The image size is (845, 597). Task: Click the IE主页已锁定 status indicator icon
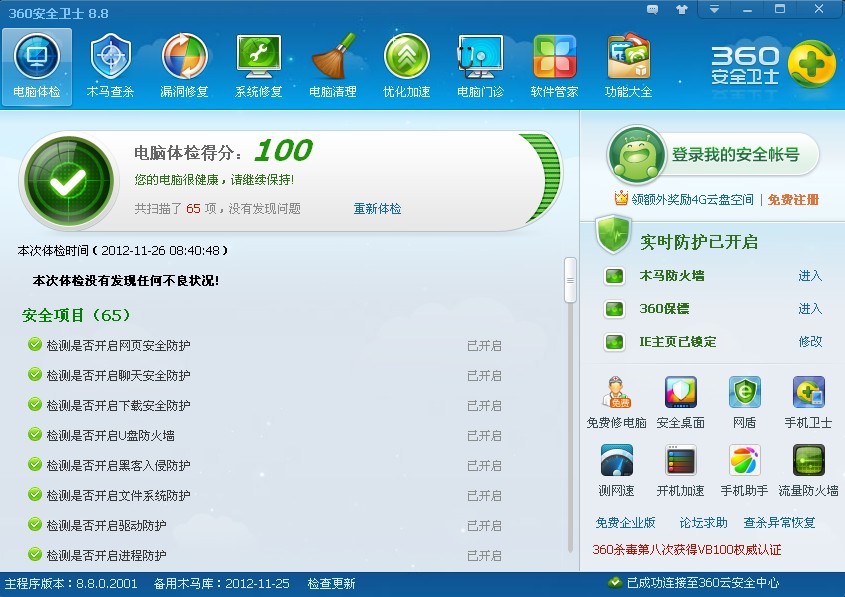[x=614, y=342]
